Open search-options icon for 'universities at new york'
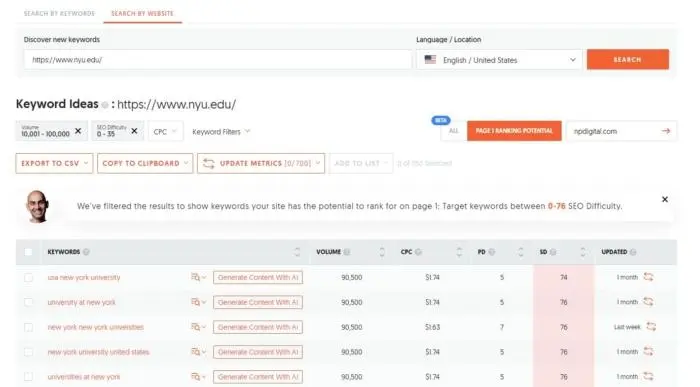This screenshot has height=387, width=700. pos(198,377)
